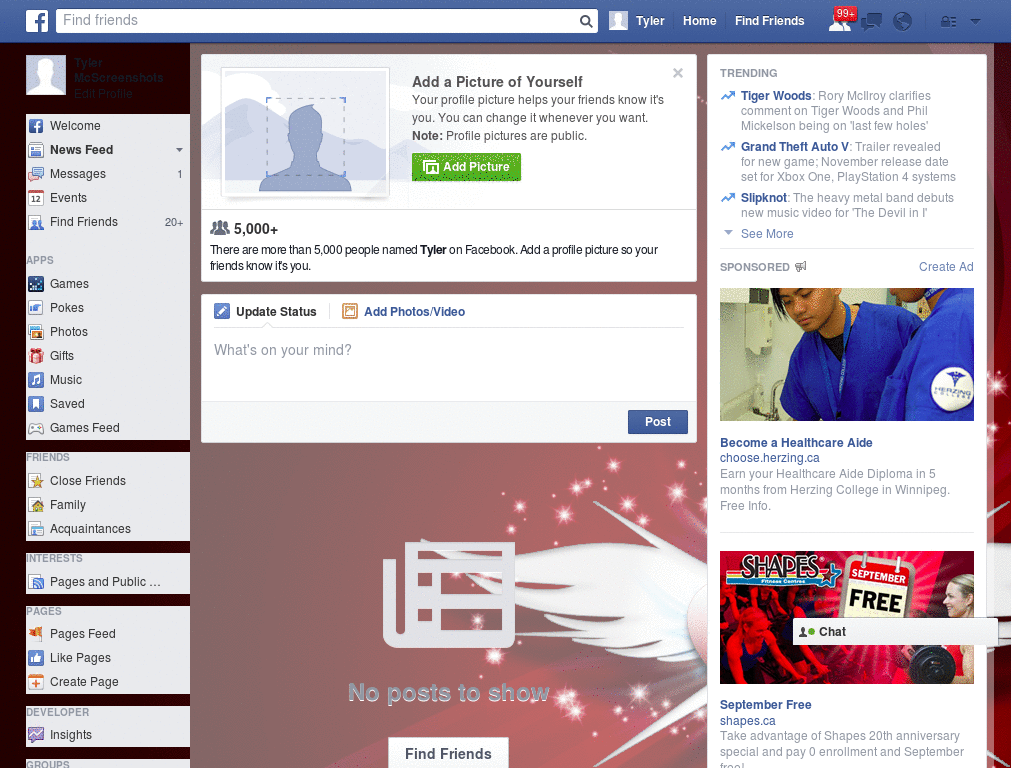The height and width of the screenshot is (768, 1024).
Task: Click the News Feed sidebar icon
Action: coord(36,150)
